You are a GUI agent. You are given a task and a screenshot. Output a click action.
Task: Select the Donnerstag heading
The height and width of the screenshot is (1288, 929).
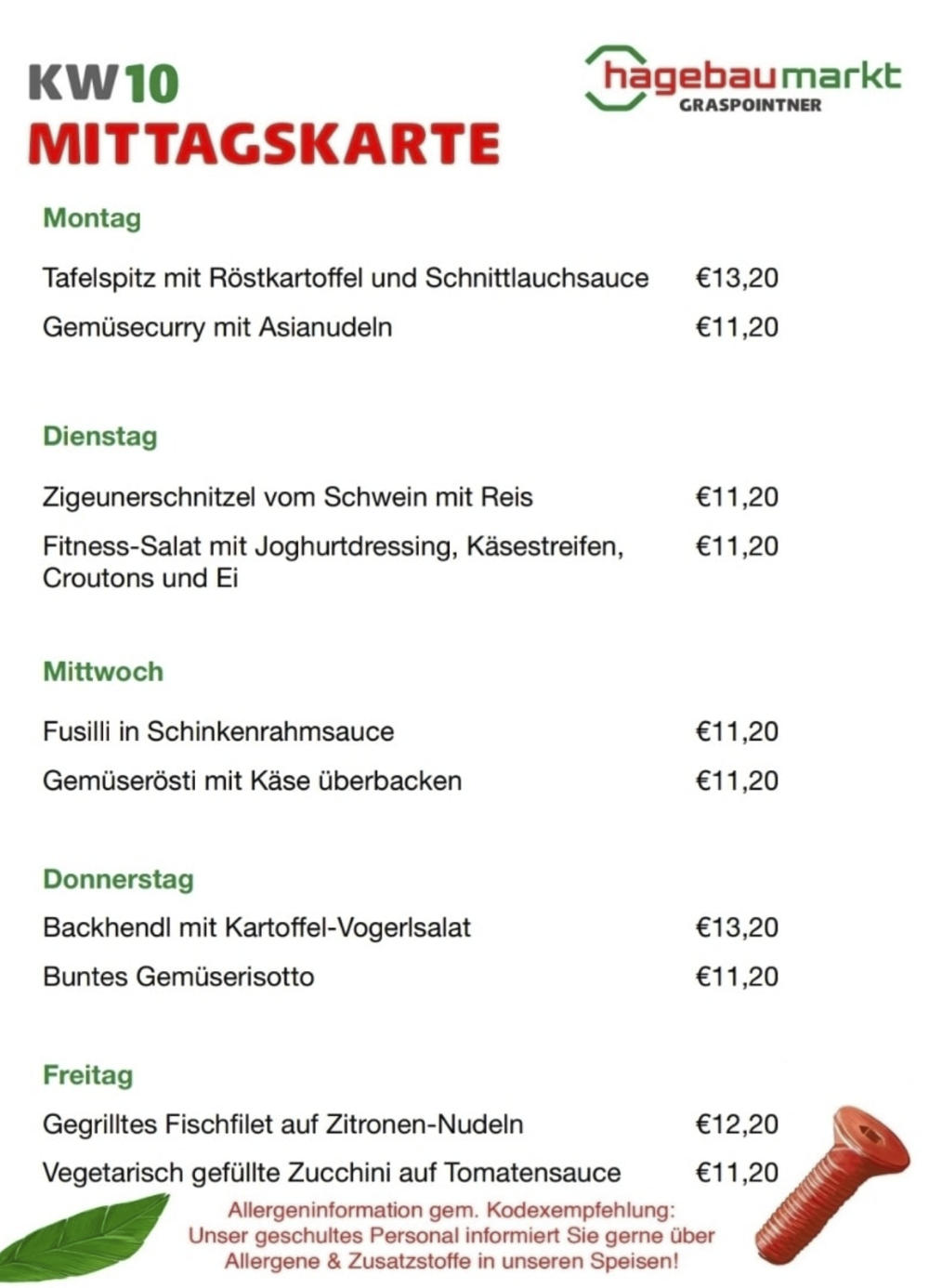click(118, 879)
